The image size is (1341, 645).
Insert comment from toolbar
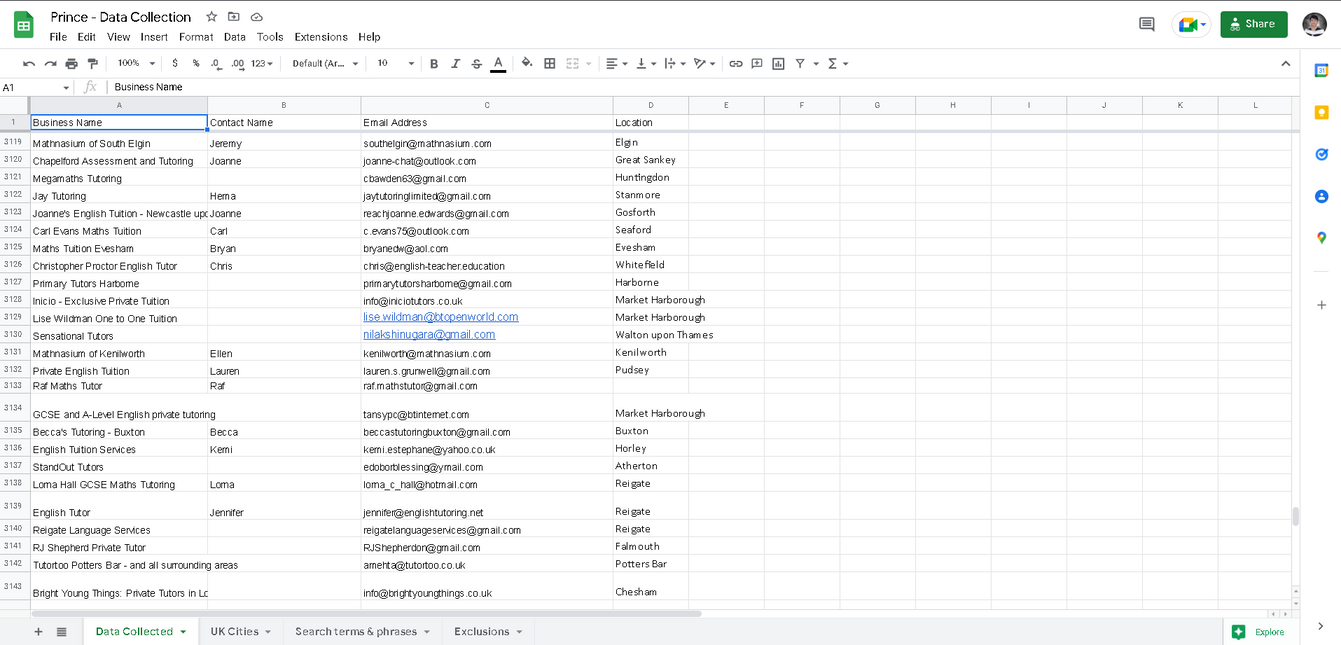click(757, 63)
